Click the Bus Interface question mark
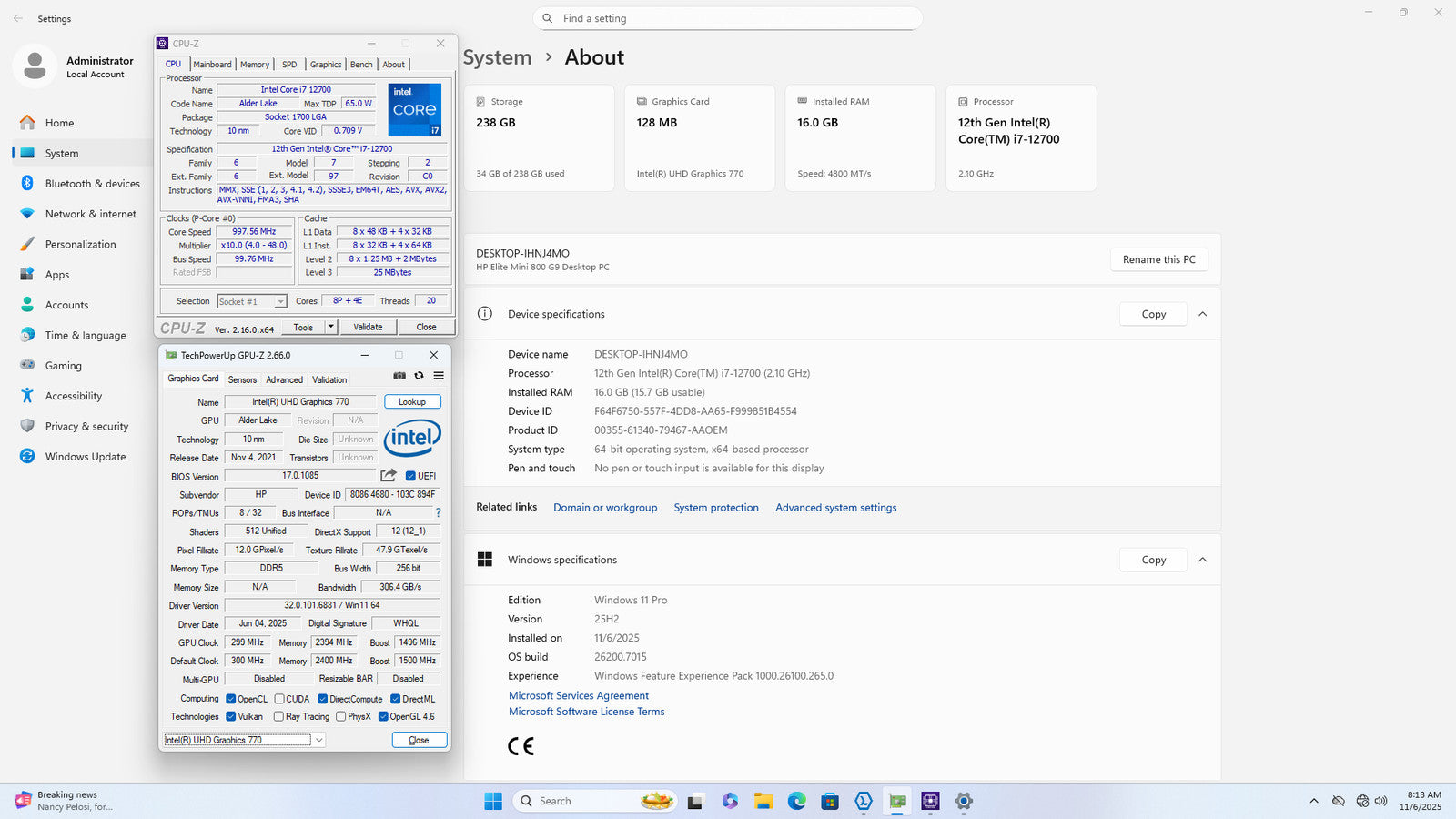The height and width of the screenshot is (819, 1456). click(x=438, y=513)
